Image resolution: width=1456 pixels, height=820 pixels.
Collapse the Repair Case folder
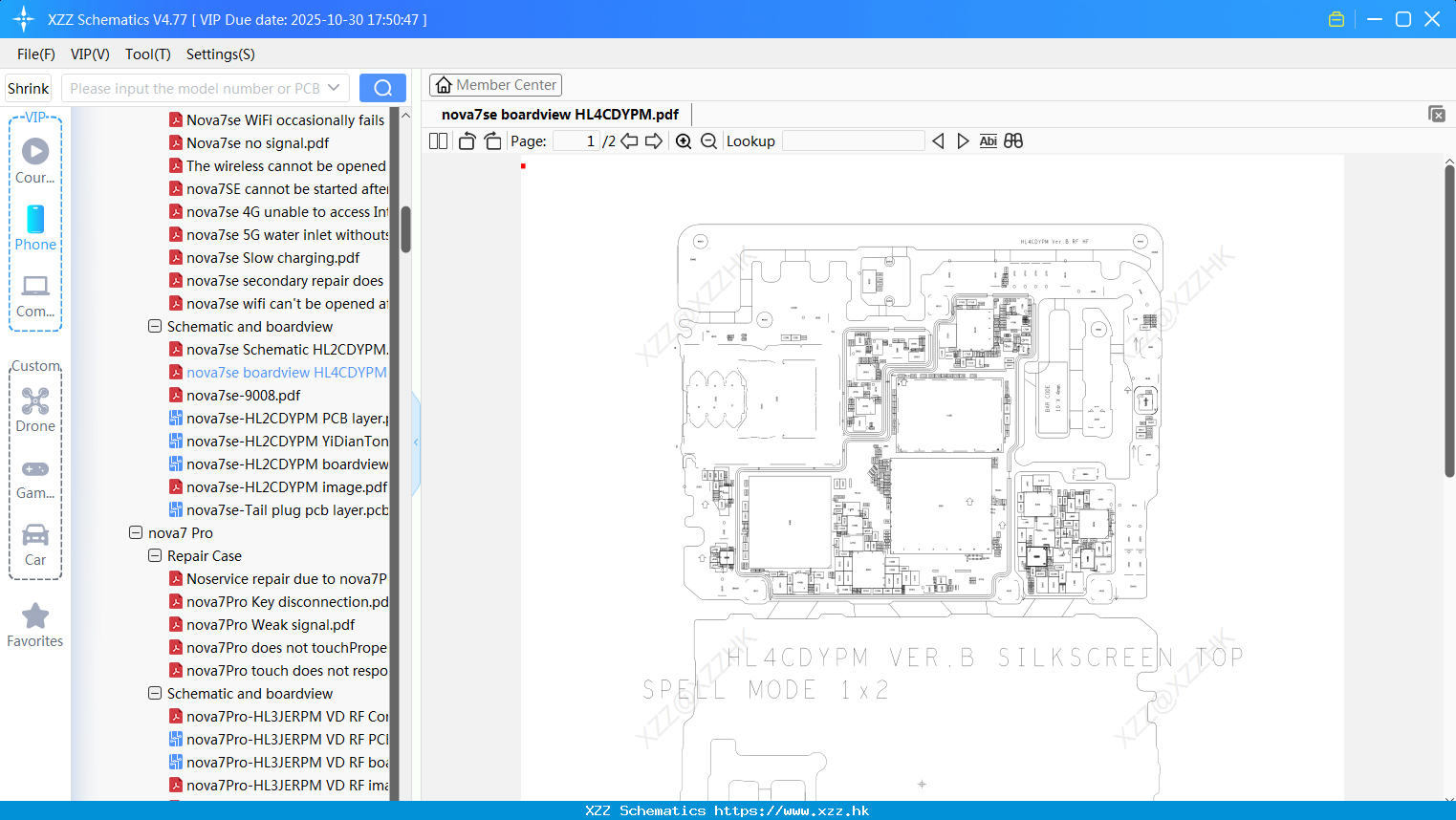tap(155, 555)
